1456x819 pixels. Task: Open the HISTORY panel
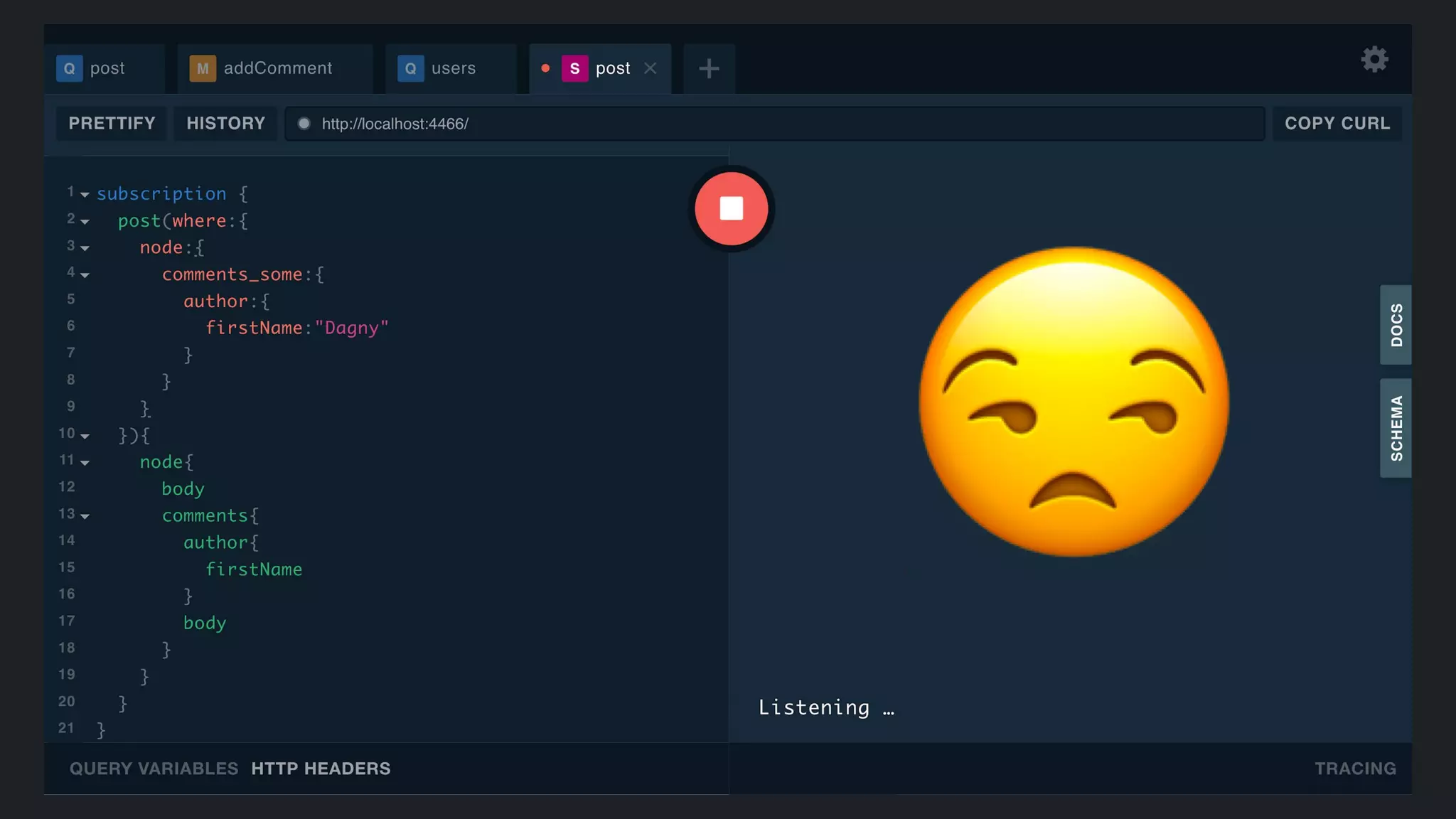tap(225, 124)
